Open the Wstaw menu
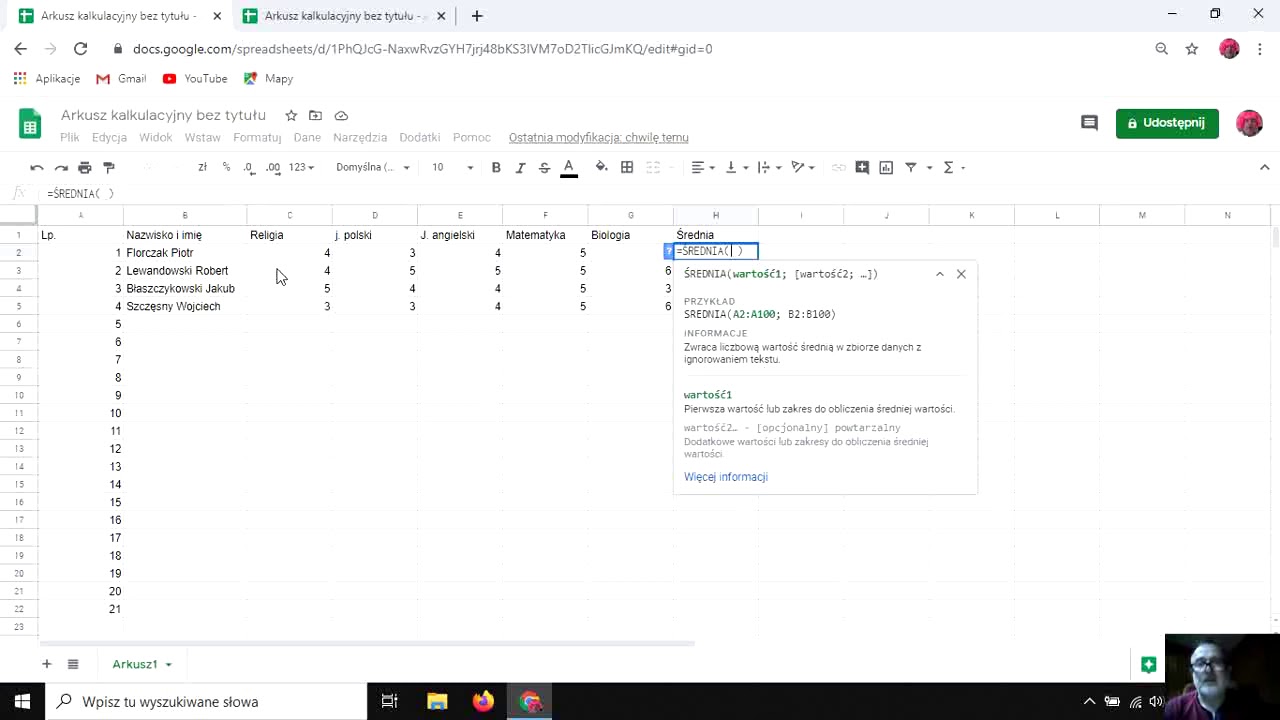The width and height of the screenshot is (1280, 720). pos(202,138)
